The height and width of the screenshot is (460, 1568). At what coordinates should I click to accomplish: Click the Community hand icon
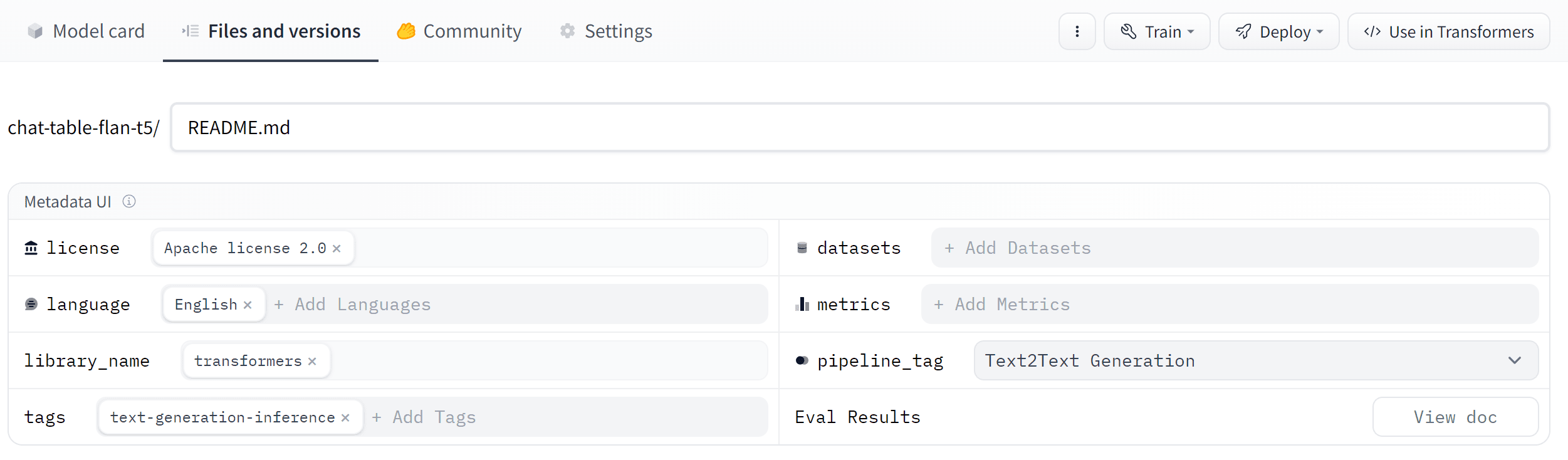pos(405,31)
